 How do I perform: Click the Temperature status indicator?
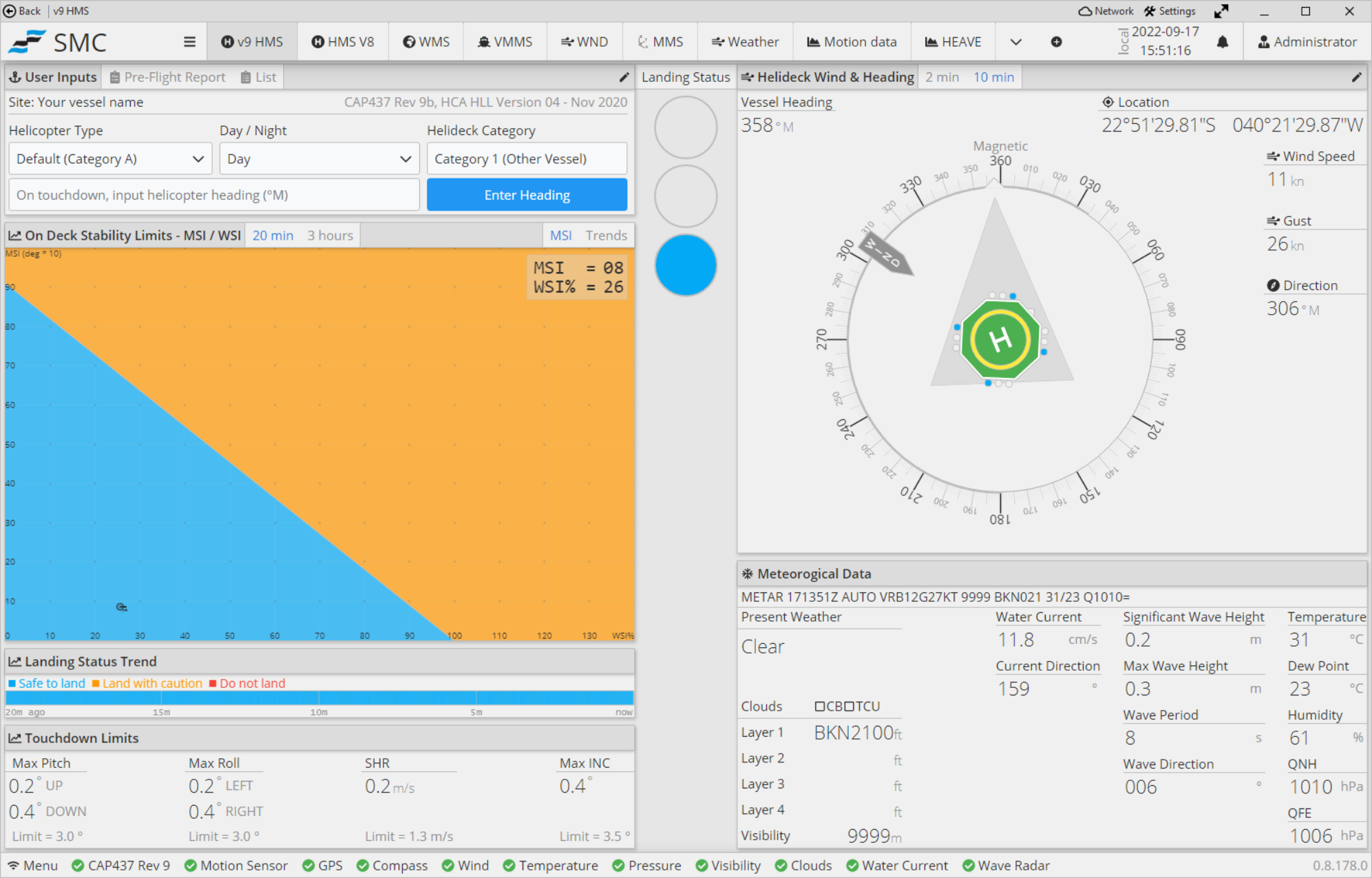[x=551, y=866]
